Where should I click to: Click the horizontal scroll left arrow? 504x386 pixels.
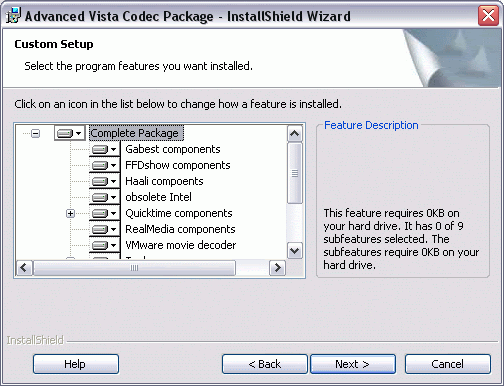(x=24, y=268)
